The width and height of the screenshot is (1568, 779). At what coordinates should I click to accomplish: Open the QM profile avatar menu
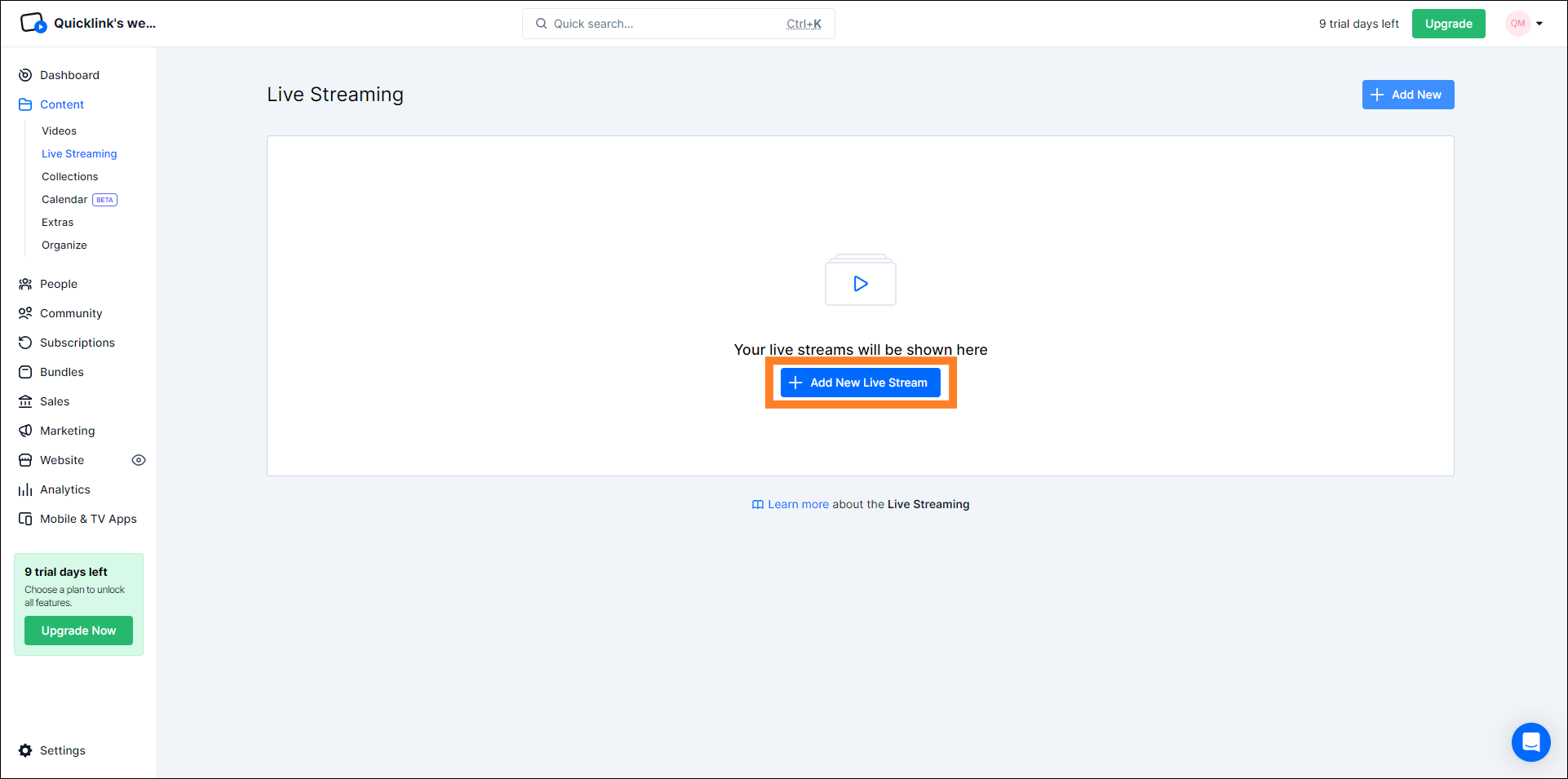click(1517, 24)
